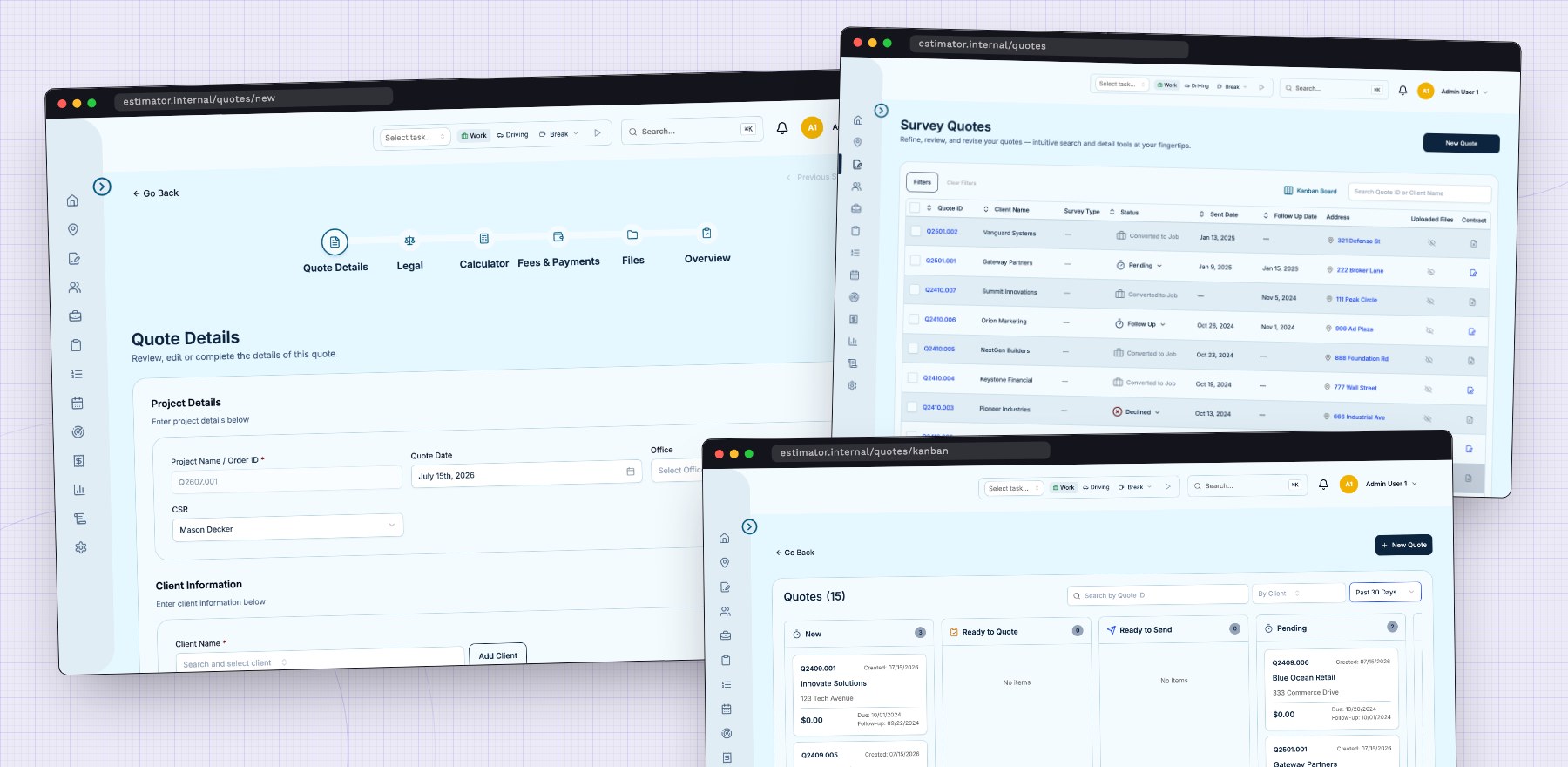Click the bell icon in the kanban window
This screenshot has height=767, width=1568.
click(x=1323, y=485)
